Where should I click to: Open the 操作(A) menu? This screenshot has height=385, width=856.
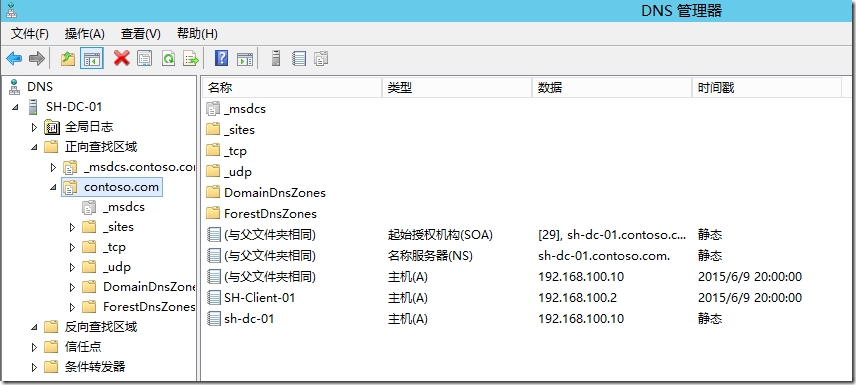click(85, 34)
